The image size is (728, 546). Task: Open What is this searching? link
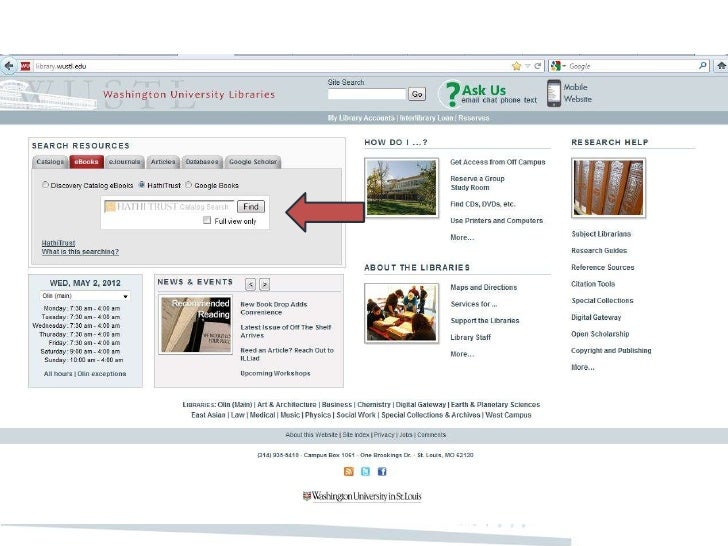click(80, 251)
